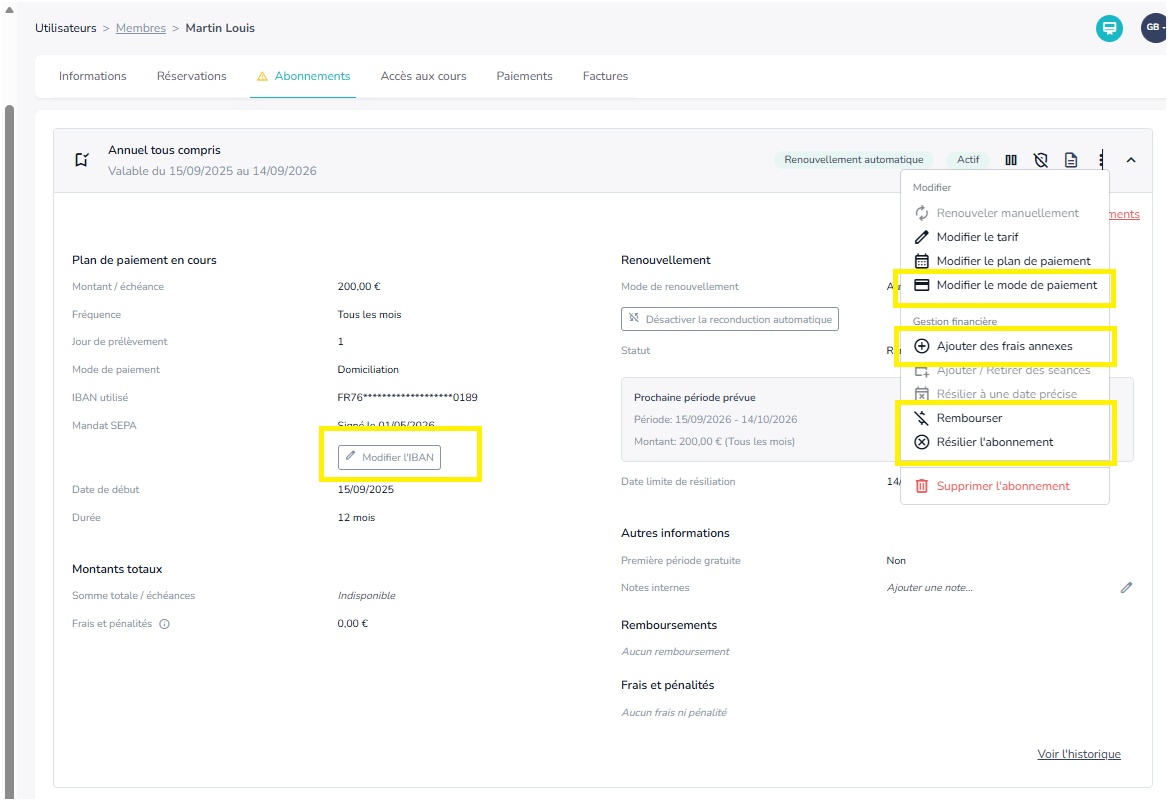Screen dimensions: 1168x801
Task: Choose Ajouter des frais annexes
Action: click(1004, 346)
